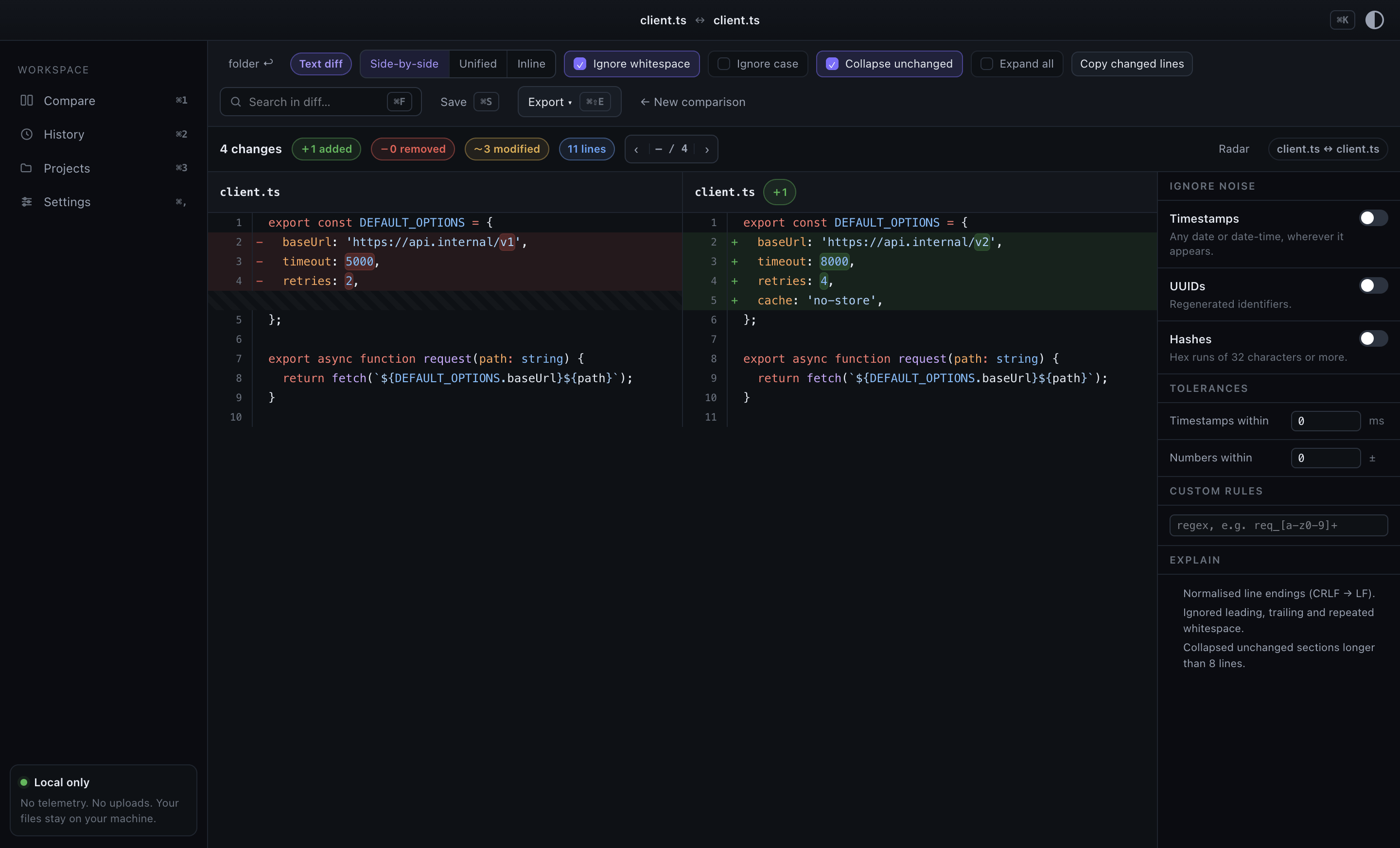Toggle the light/dark theme icon
This screenshot has width=1400, height=848.
click(1374, 20)
